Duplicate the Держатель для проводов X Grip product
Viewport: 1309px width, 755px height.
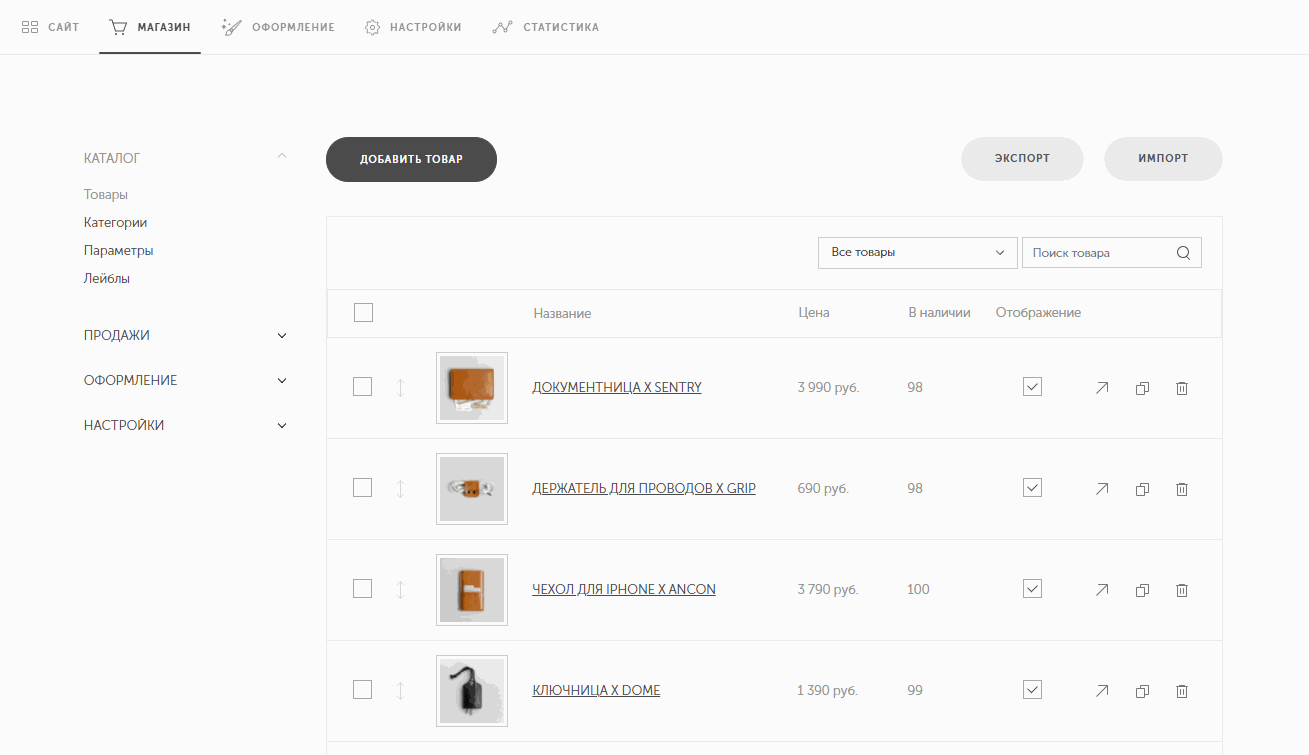pyautogui.click(x=1142, y=489)
